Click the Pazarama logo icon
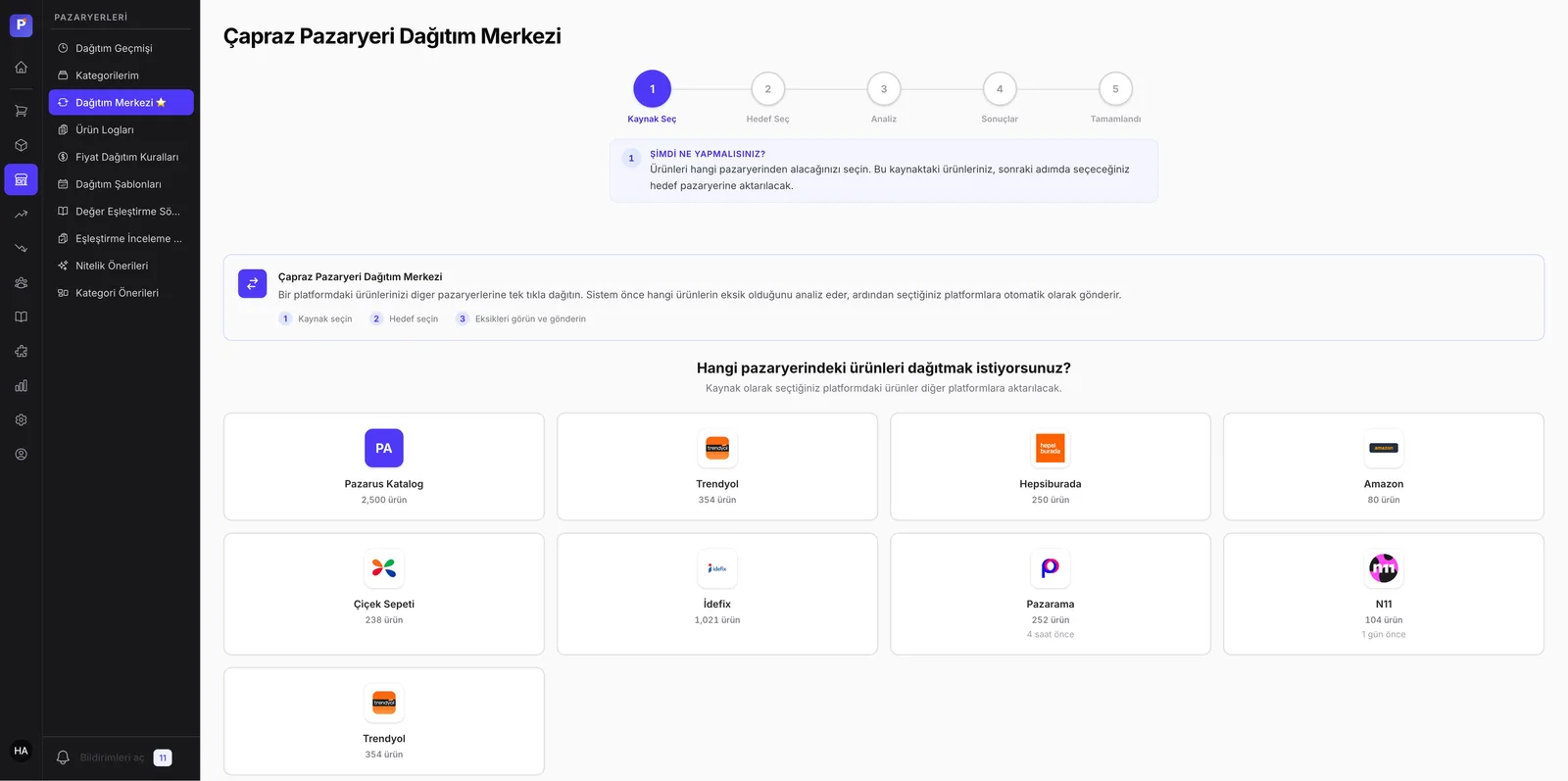This screenshot has width=1568, height=781. click(1051, 568)
